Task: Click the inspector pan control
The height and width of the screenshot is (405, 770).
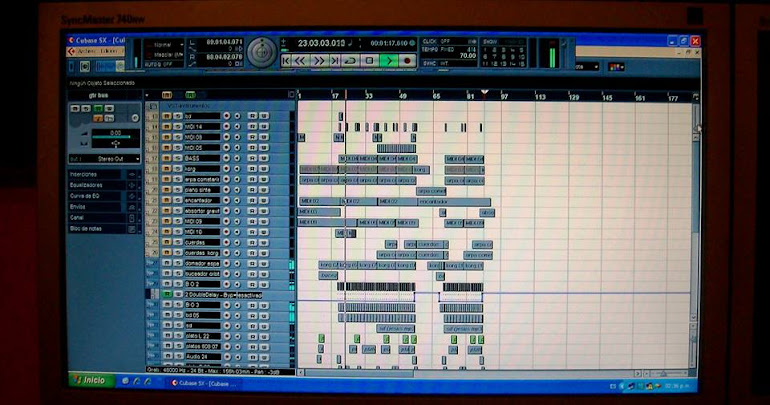Action: pos(115,144)
